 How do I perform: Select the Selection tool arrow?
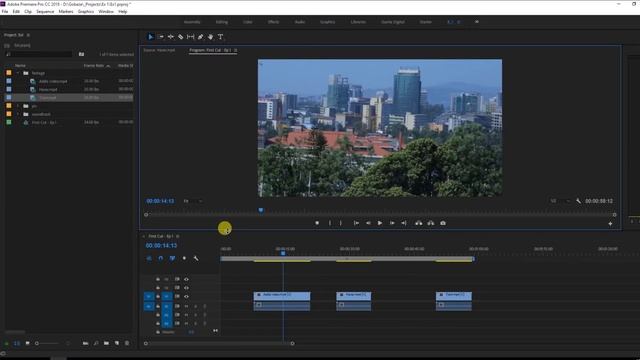(x=150, y=37)
